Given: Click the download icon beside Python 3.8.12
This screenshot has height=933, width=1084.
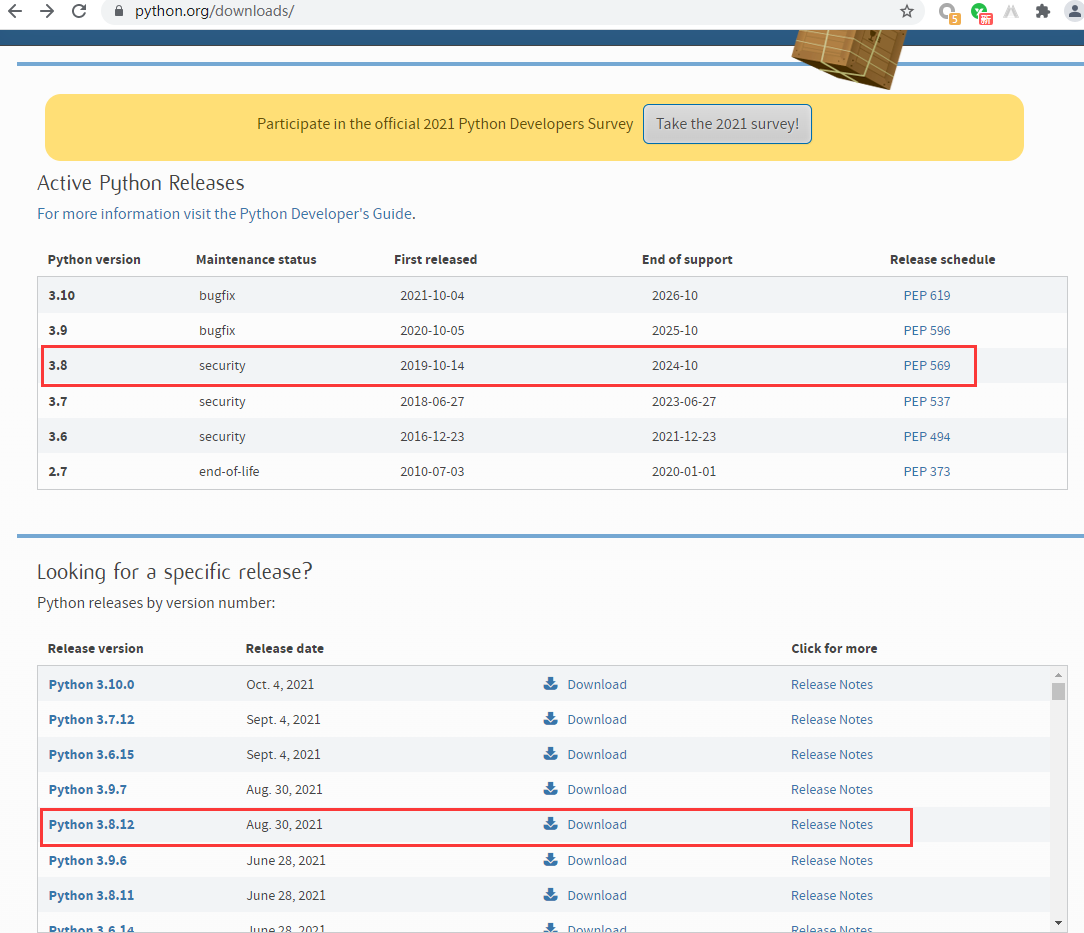Looking at the screenshot, I should pyautogui.click(x=550, y=824).
